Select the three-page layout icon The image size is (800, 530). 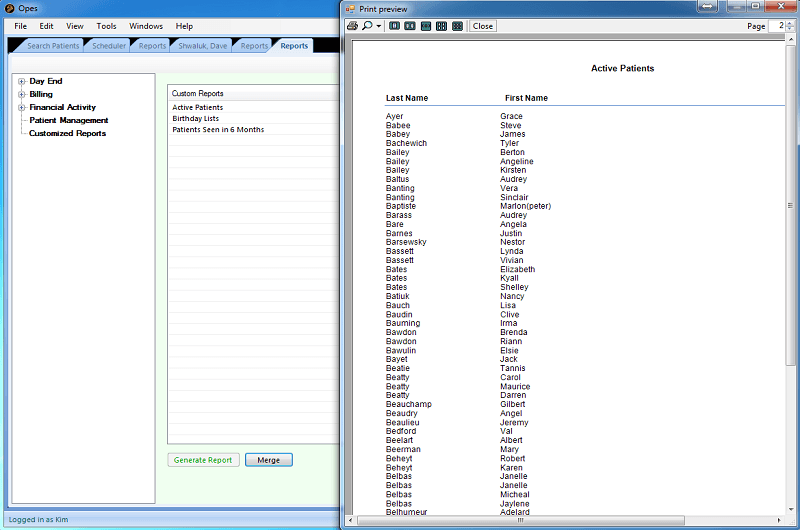[426, 26]
